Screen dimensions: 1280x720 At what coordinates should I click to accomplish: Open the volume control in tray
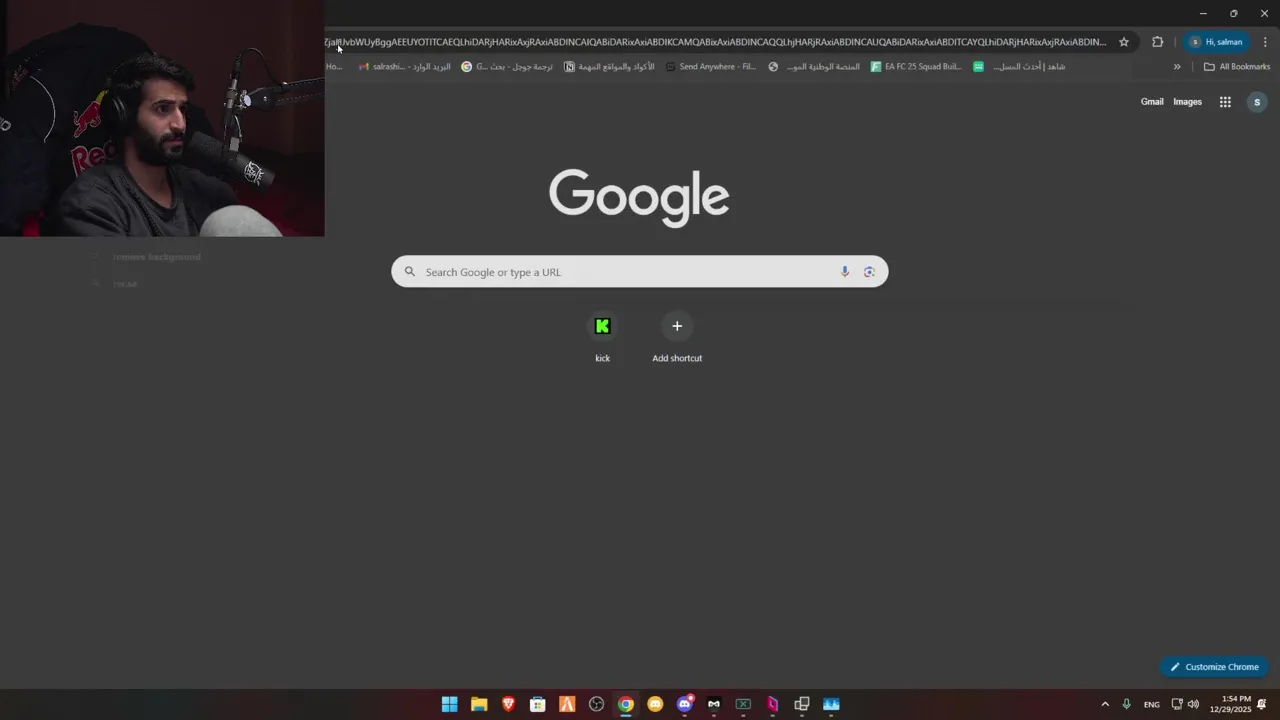1193,704
